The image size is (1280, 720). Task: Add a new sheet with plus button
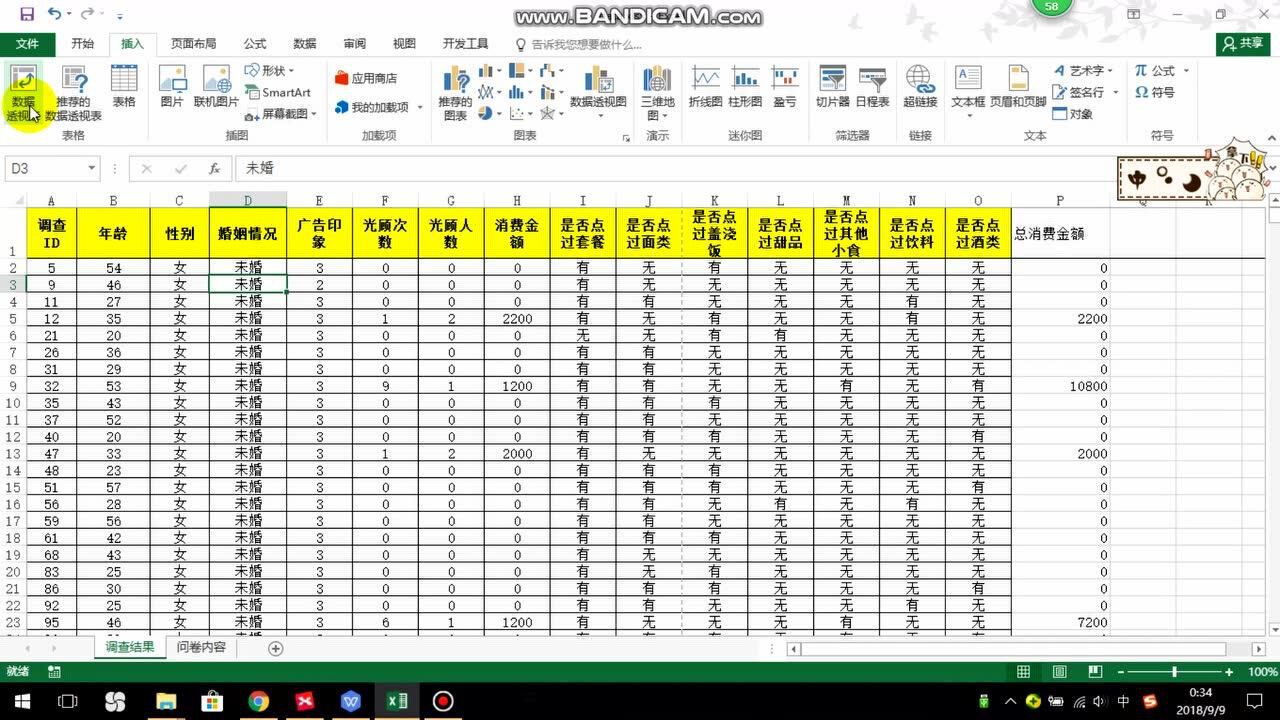pos(276,648)
